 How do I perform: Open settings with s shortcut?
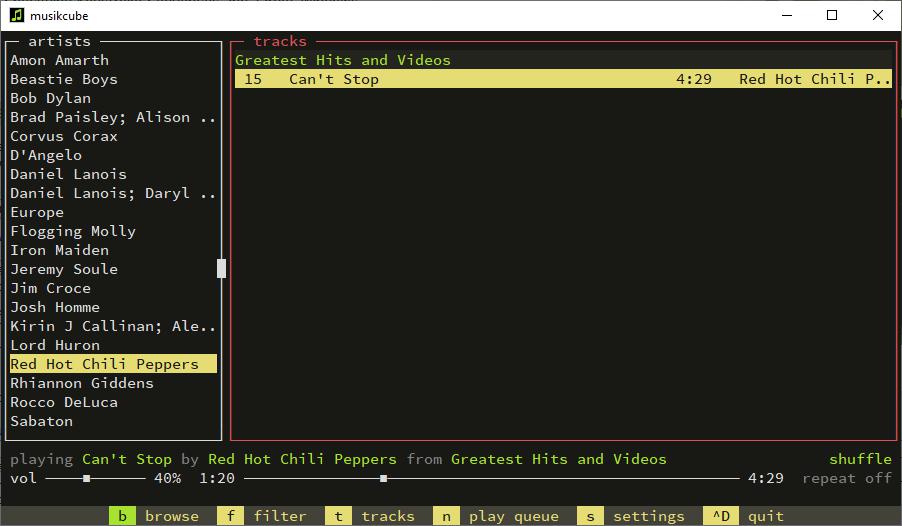point(631,516)
